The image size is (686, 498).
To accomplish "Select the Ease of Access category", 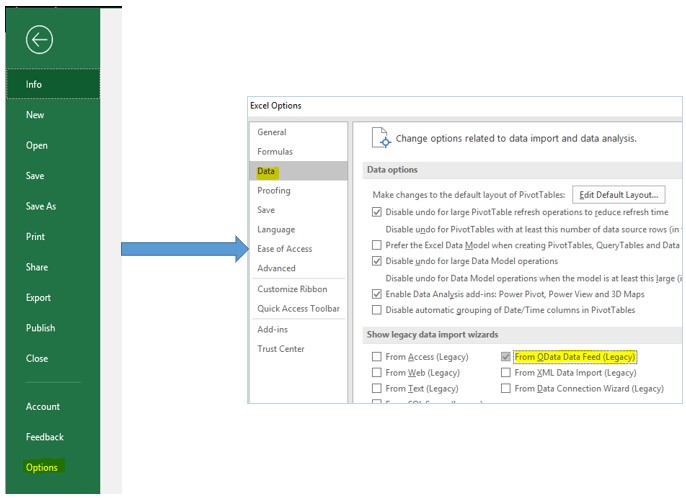I will click(x=299, y=249).
